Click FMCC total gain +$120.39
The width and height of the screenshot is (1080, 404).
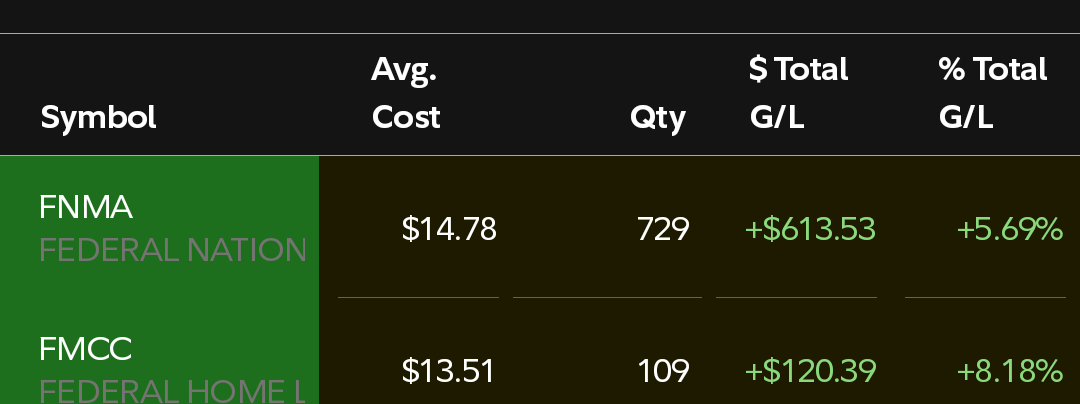(x=811, y=372)
